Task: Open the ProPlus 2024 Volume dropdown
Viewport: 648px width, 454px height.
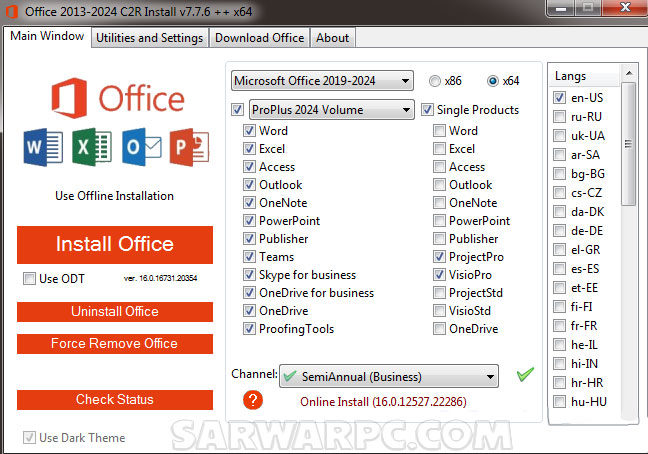Action: coord(331,110)
